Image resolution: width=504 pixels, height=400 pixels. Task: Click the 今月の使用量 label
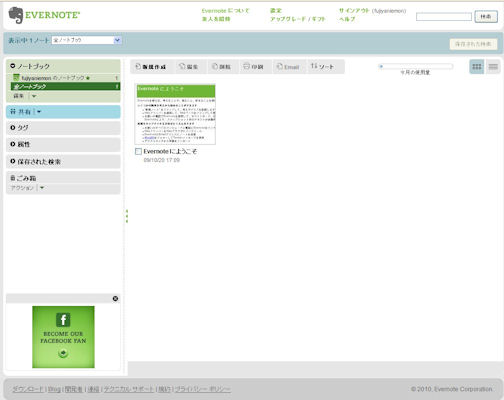415,72
